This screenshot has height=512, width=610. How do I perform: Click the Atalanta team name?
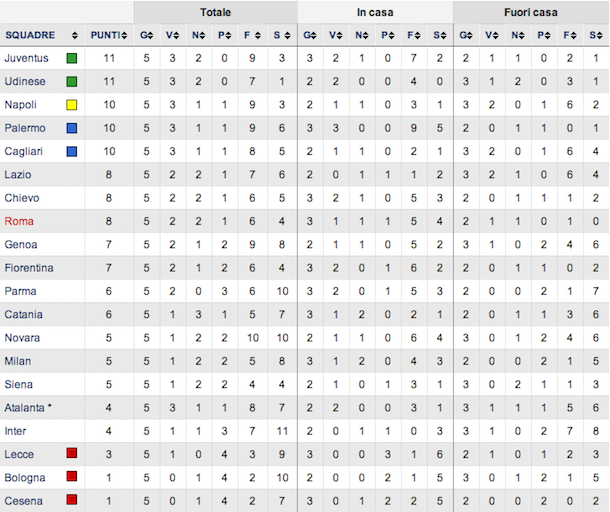click(x=27, y=407)
